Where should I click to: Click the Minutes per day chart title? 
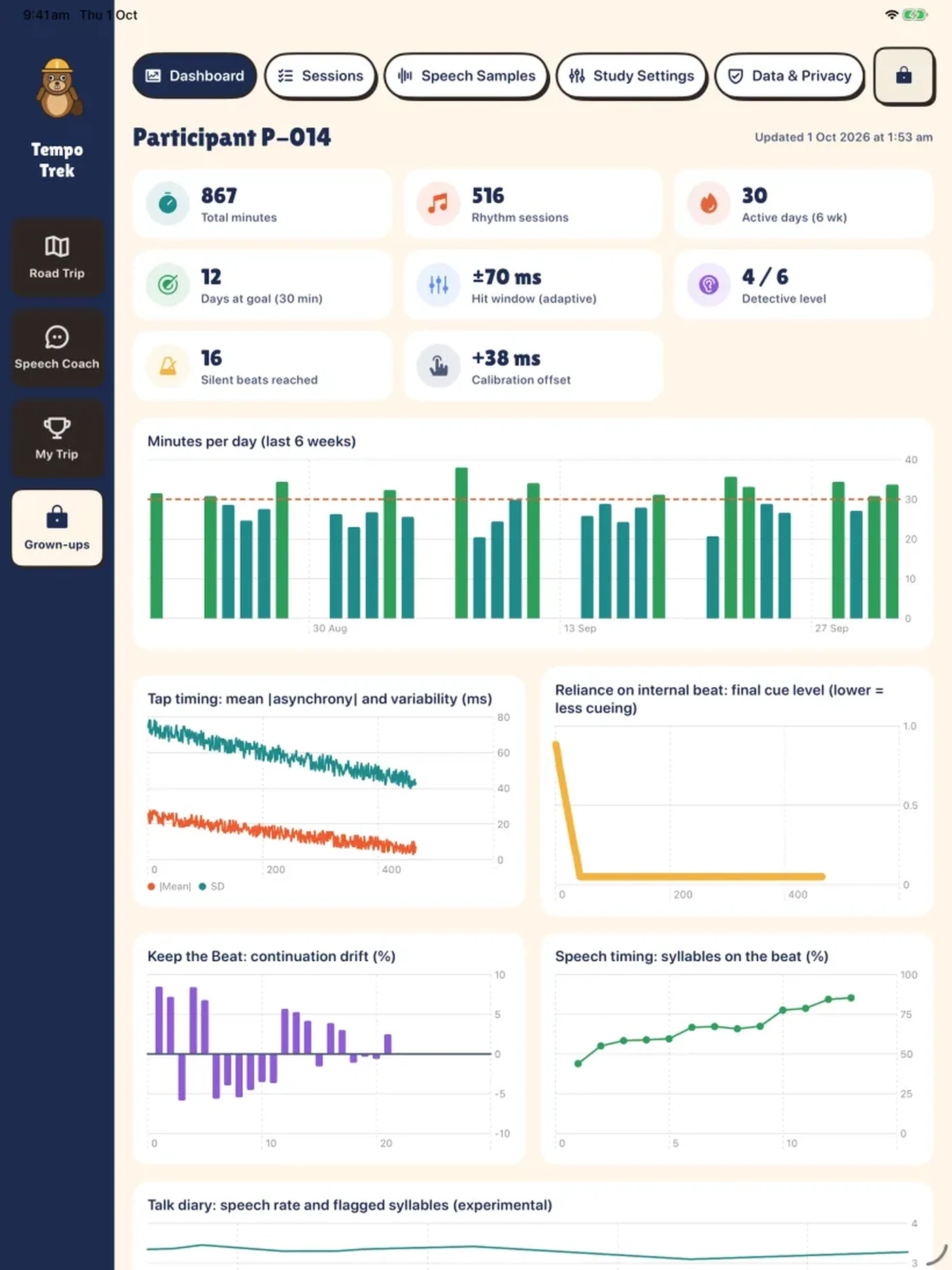click(x=252, y=441)
